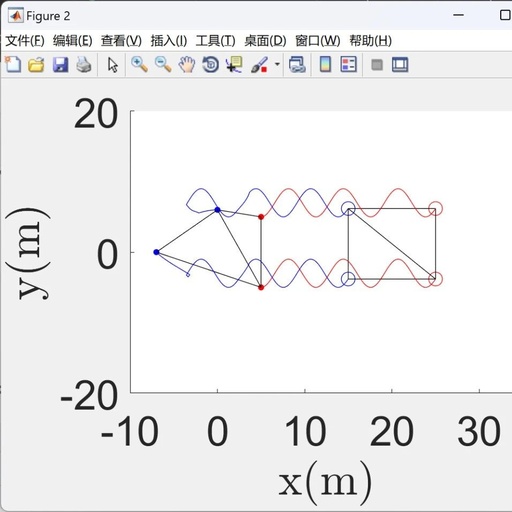Open the 编辑(E) menu
The image size is (512, 512).
[73, 41]
